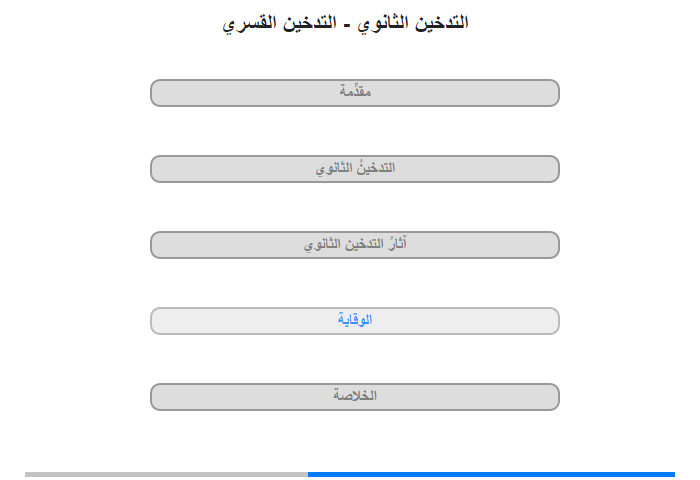Choose the first menu item مقدّمة
Screen dimensions: 700x480
pos(354,93)
